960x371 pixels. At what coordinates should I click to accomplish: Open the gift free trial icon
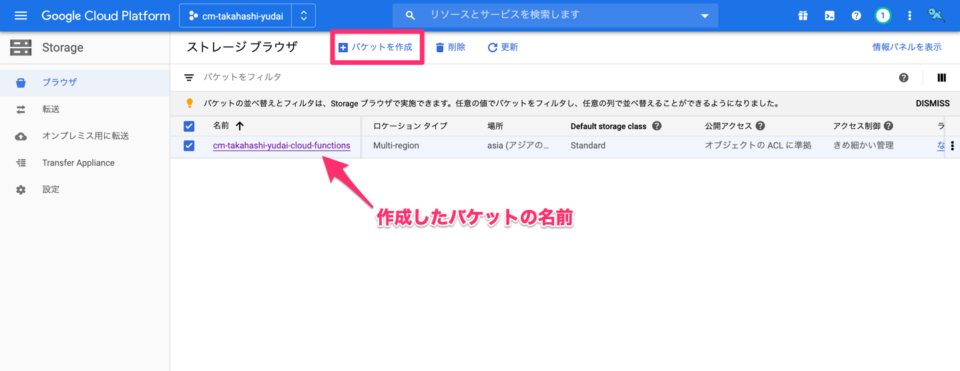click(x=803, y=16)
